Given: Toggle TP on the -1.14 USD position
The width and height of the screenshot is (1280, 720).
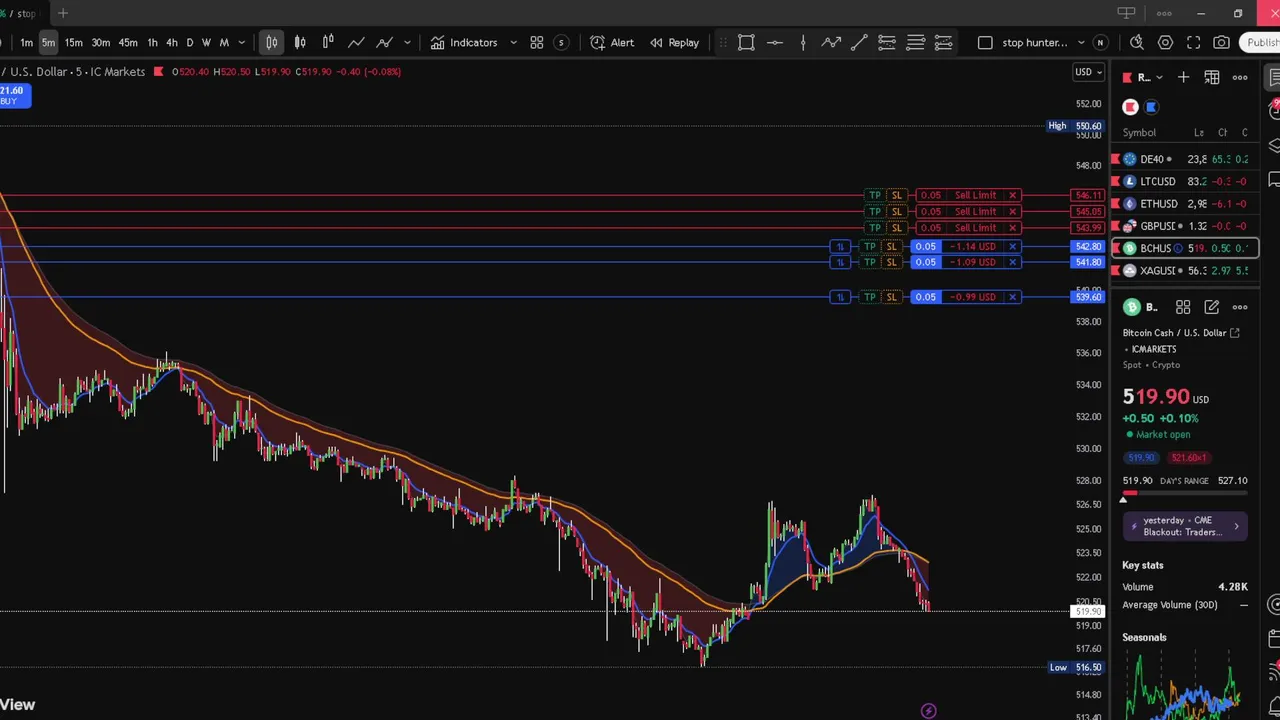Looking at the screenshot, I should 870,246.
